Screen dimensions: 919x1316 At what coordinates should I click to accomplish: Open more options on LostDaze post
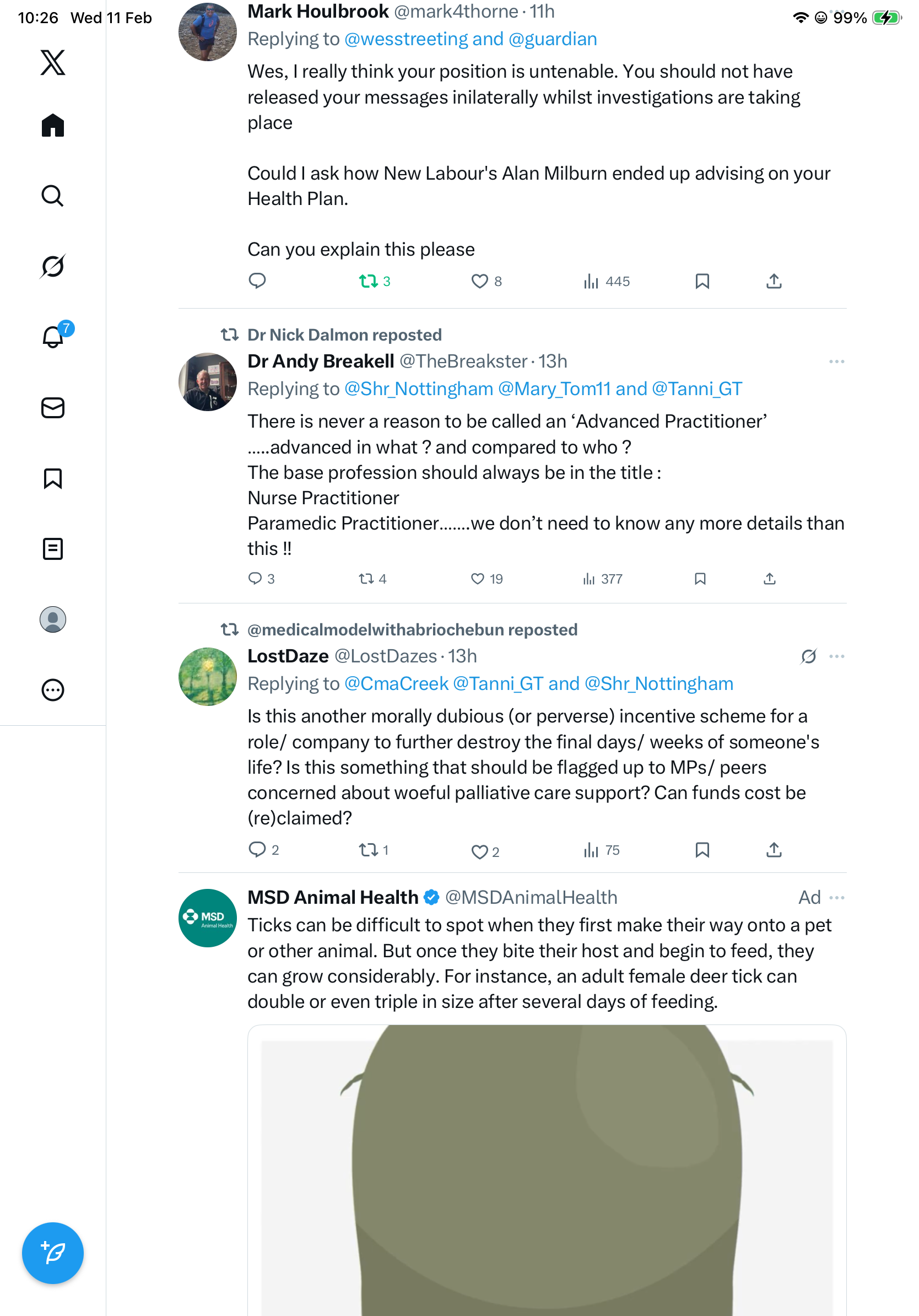(836, 656)
